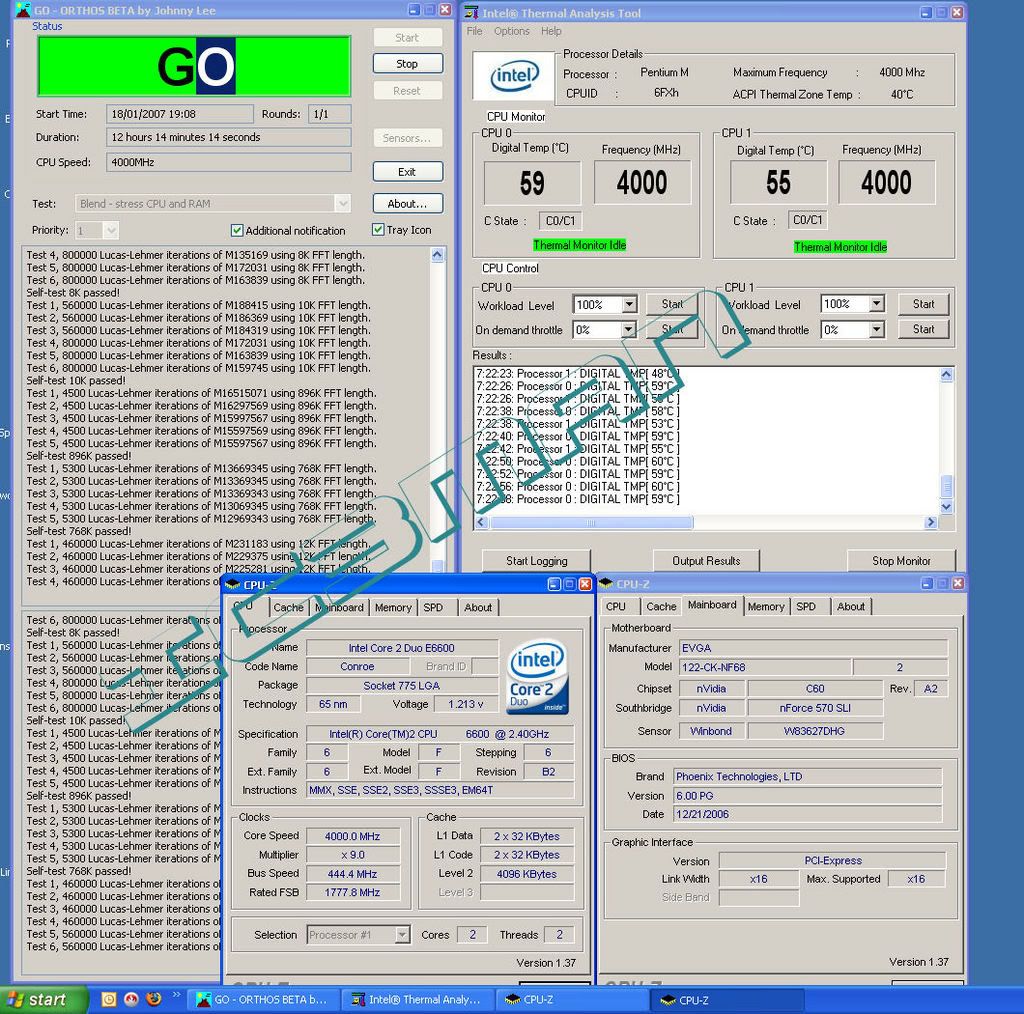Switch to the Intel Thermal Analysis taskbar button
Viewport: 1024px width, 1014px height.
[419, 1000]
